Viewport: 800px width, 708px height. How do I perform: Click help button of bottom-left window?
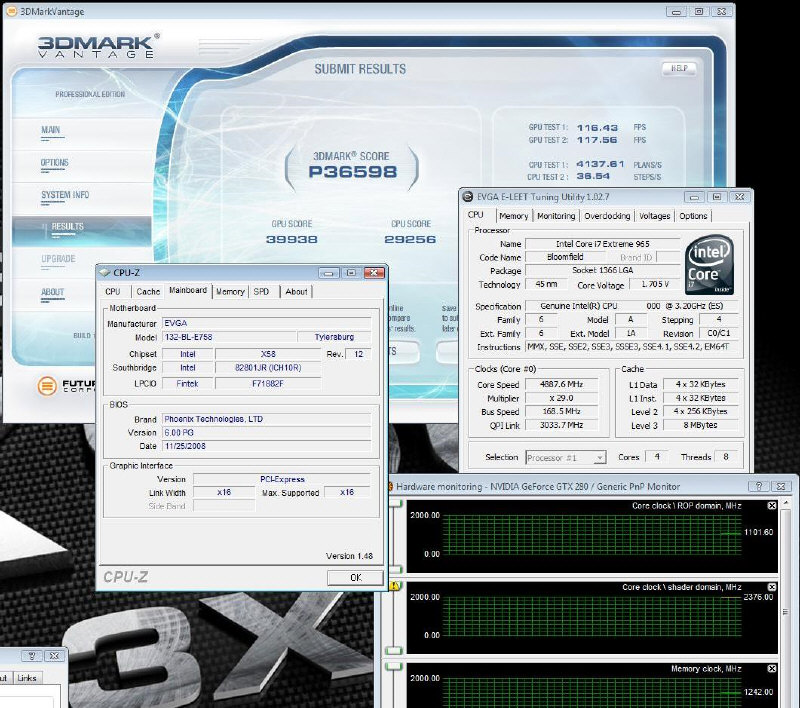click(x=32, y=656)
